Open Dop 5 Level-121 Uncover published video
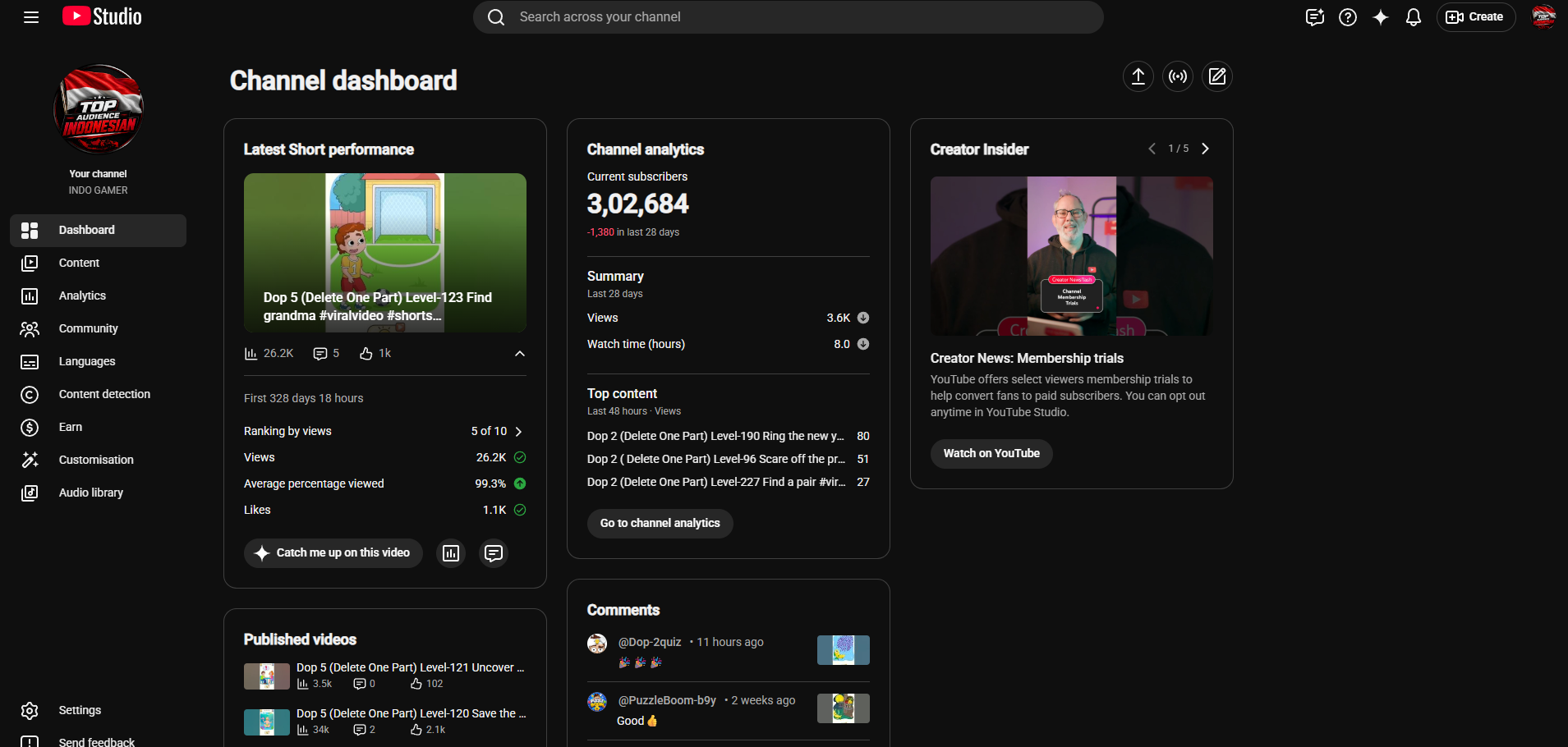 click(x=411, y=667)
